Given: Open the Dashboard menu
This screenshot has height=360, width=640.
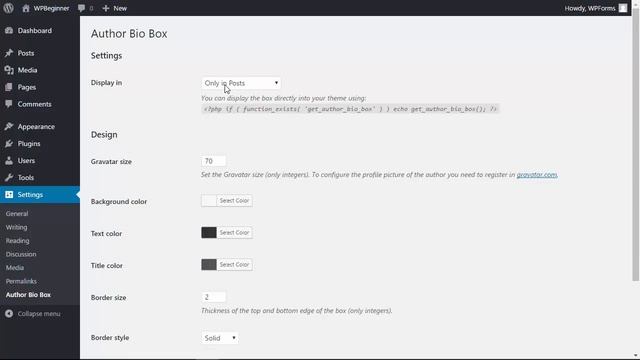Looking at the screenshot, I should tap(40, 31).
